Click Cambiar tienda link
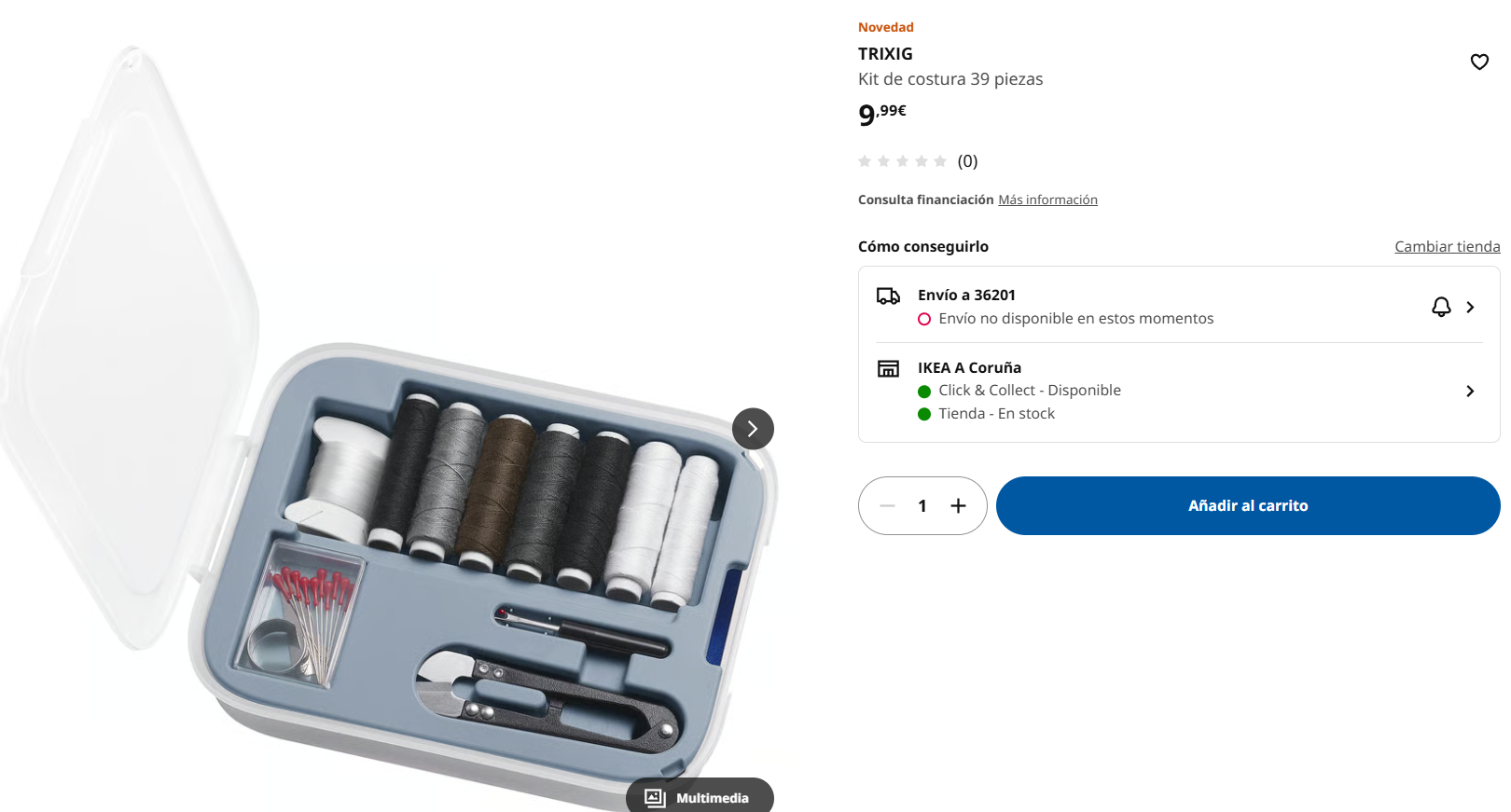This screenshot has width=1511, height=812. (1448, 246)
